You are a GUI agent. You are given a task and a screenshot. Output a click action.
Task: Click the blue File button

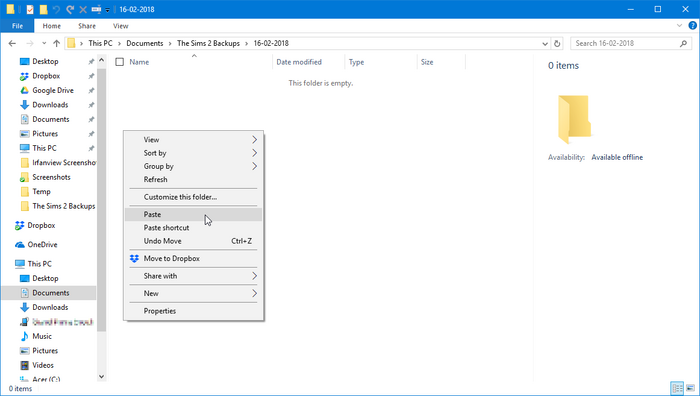click(x=17, y=26)
